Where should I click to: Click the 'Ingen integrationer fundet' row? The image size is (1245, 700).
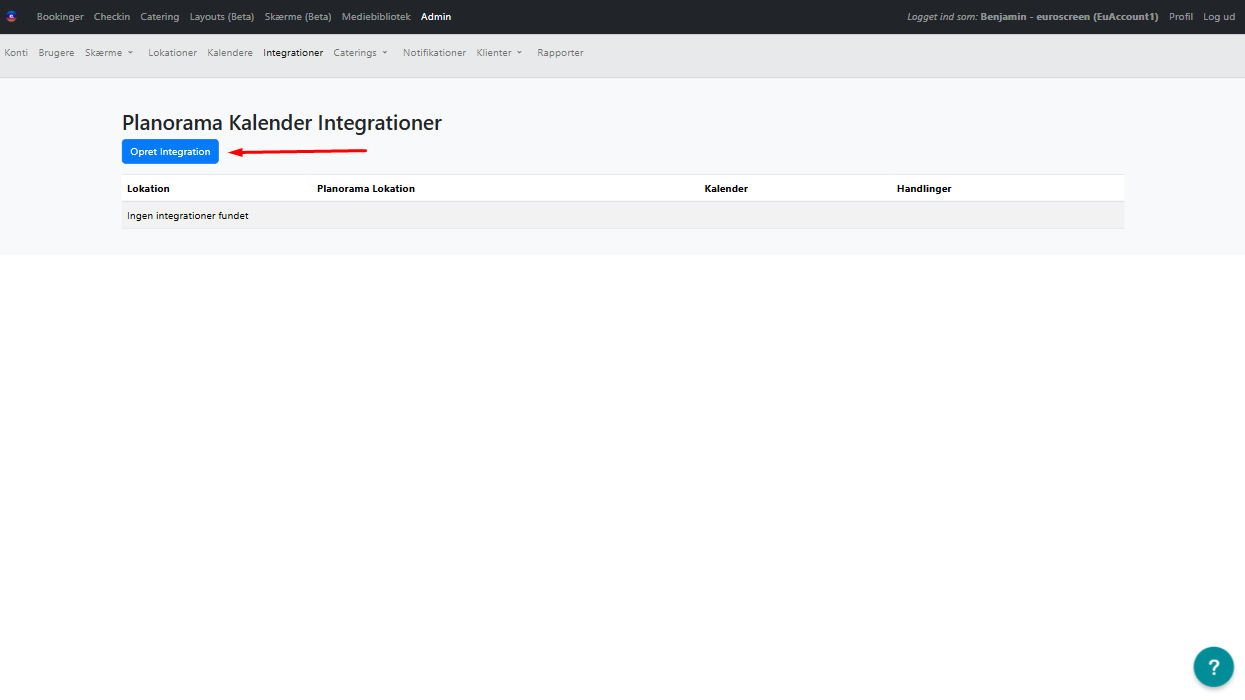click(623, 215)
